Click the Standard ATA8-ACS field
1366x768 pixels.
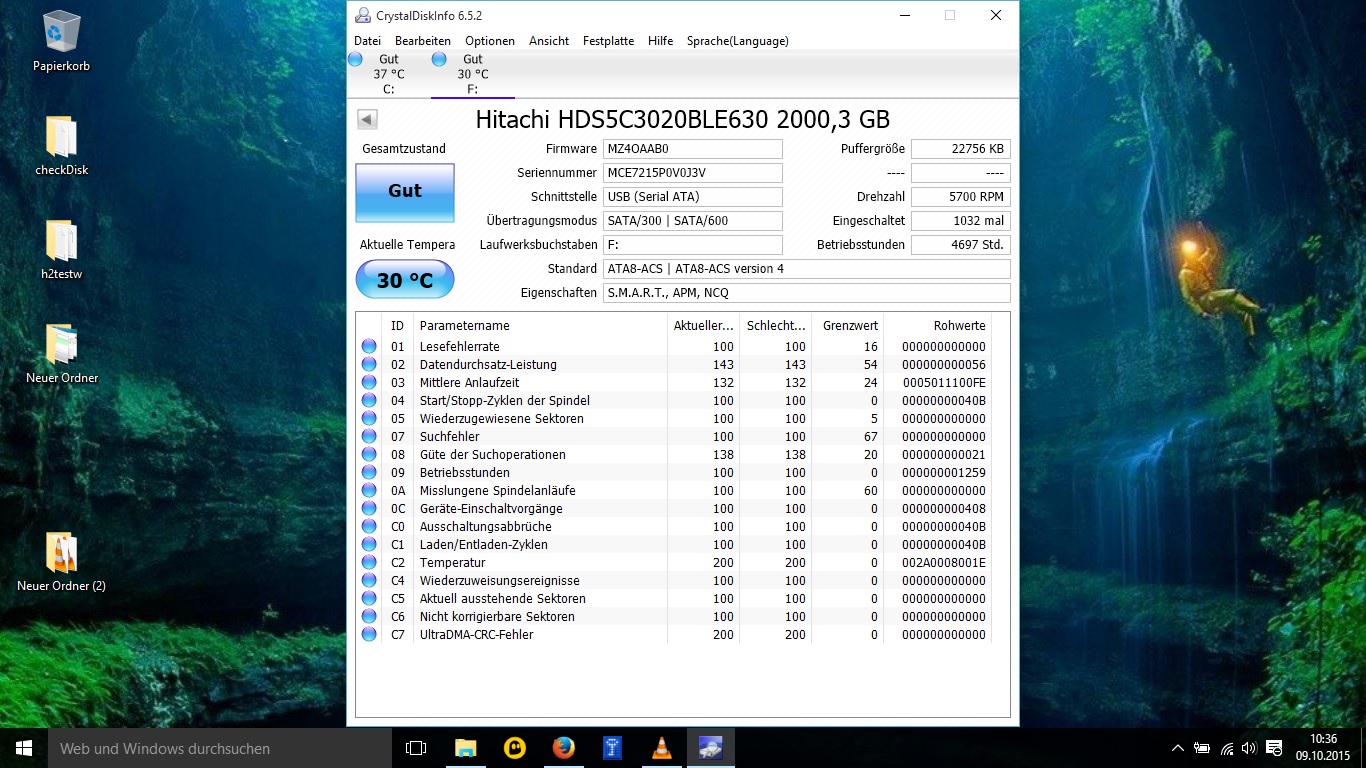807,269
